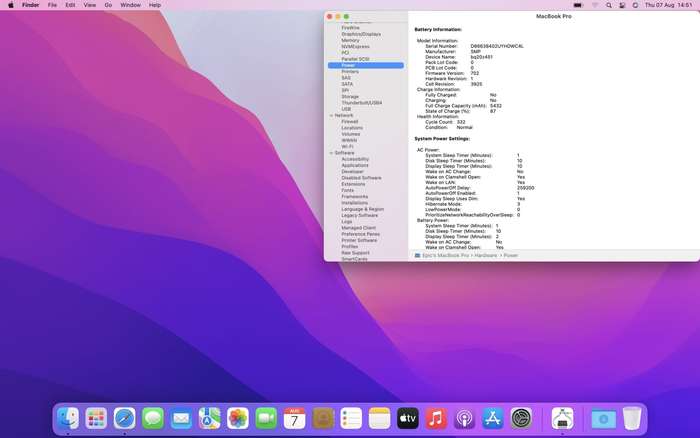Open Reminders app in the Dock

tap(351, 419)
